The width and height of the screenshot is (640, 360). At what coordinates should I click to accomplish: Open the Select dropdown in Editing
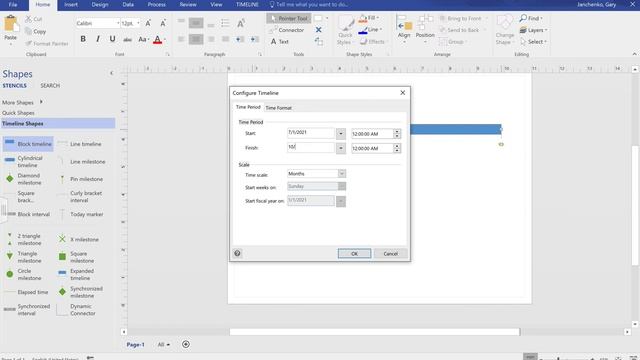[533, 42]
